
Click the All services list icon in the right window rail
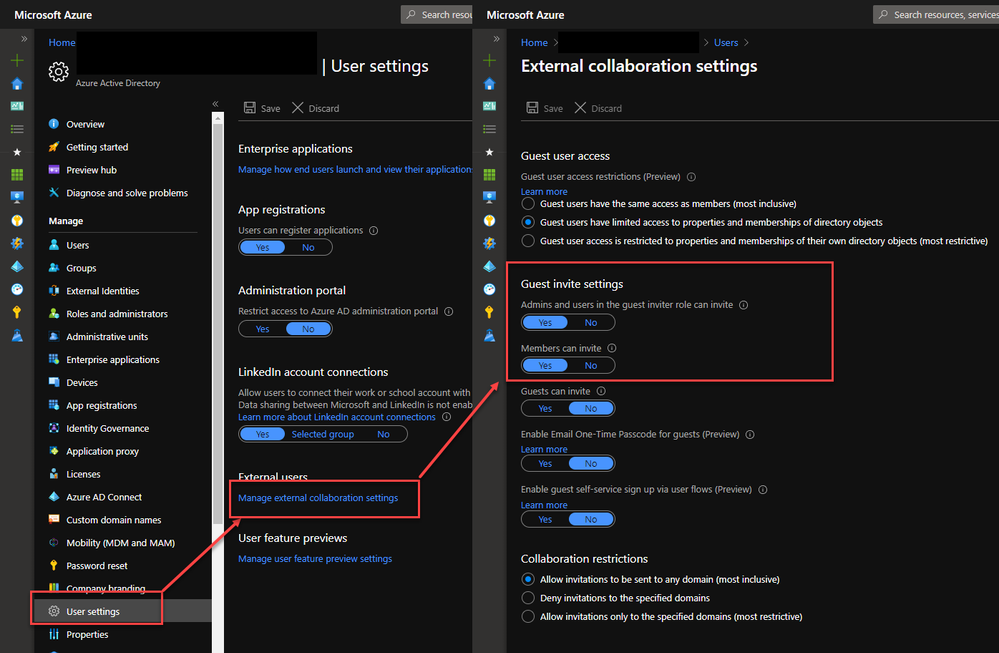489,129
